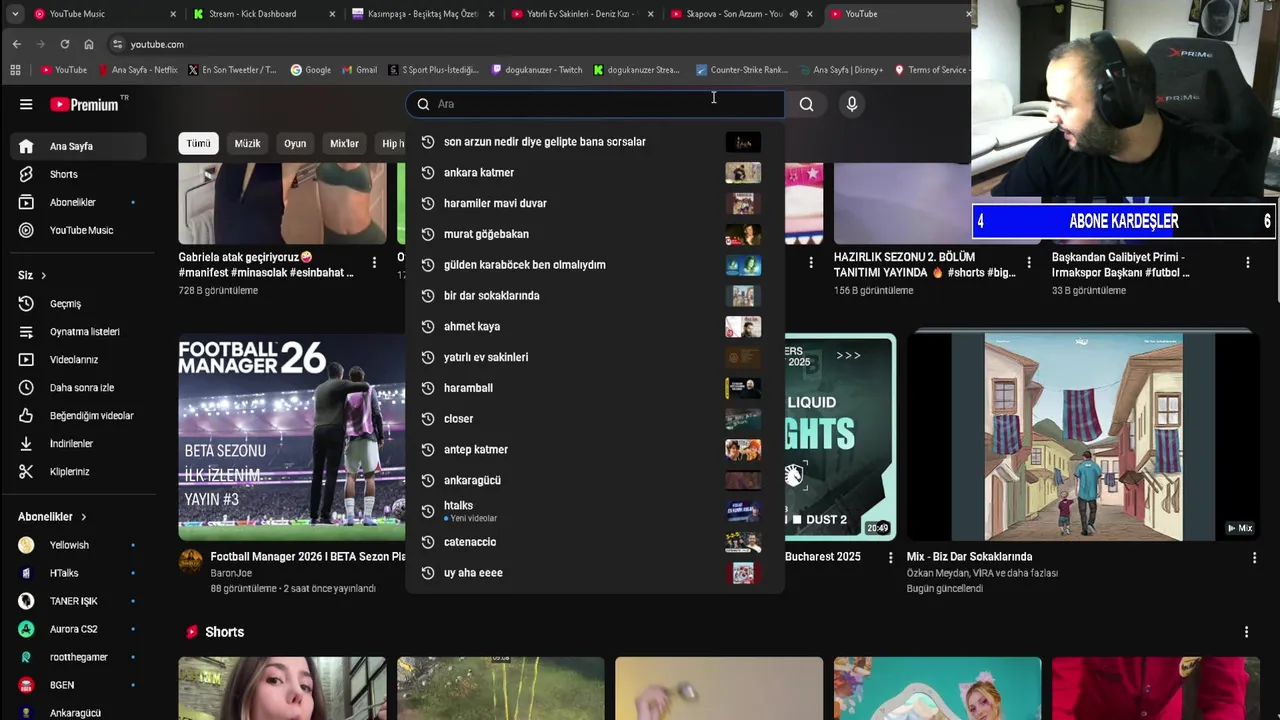The image size is (1280, 720).
Task: Select the Müzik filter chip
Action: click(x=247, y=143)
